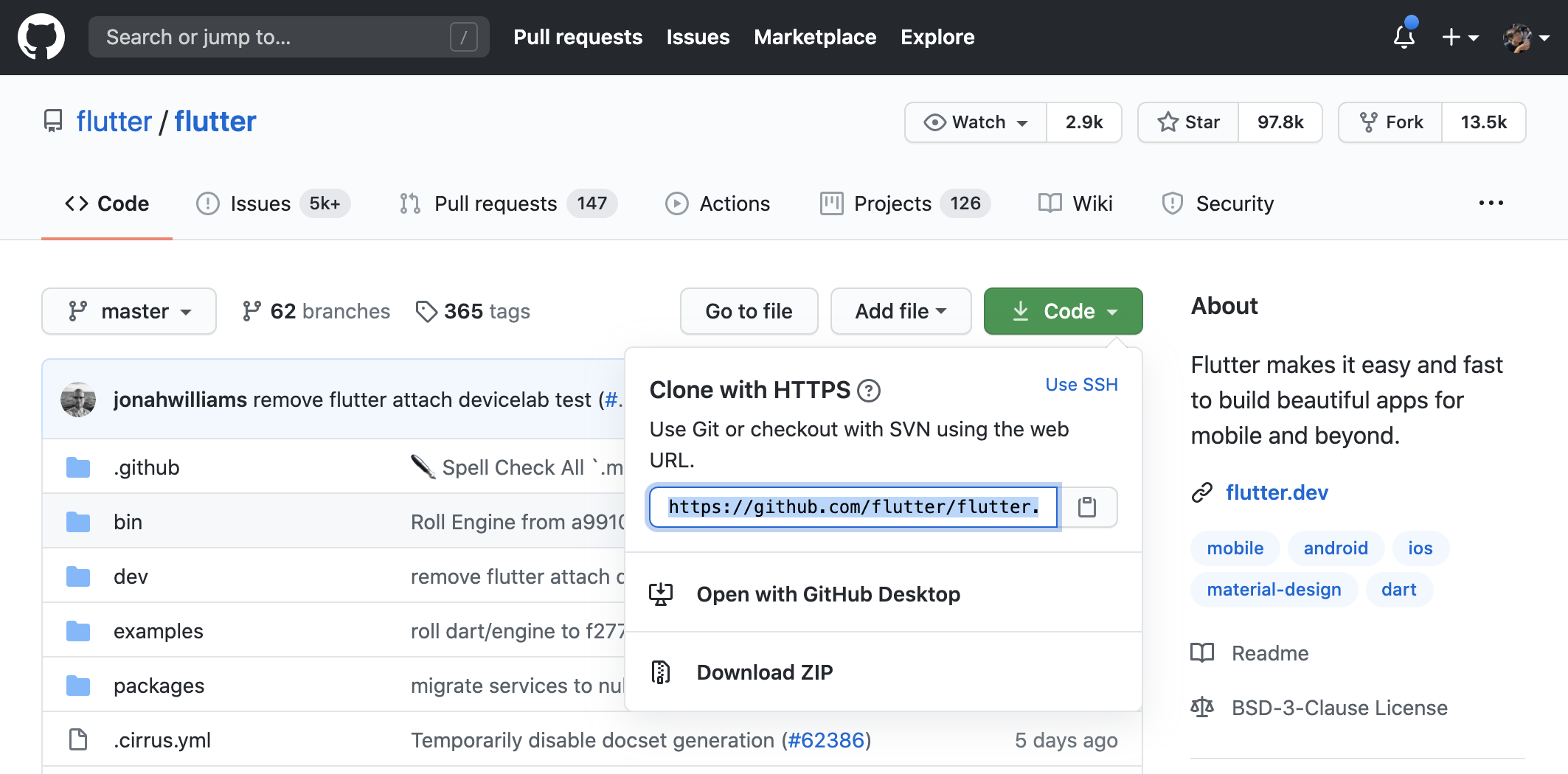Open the .github folder

pos(146,467)
